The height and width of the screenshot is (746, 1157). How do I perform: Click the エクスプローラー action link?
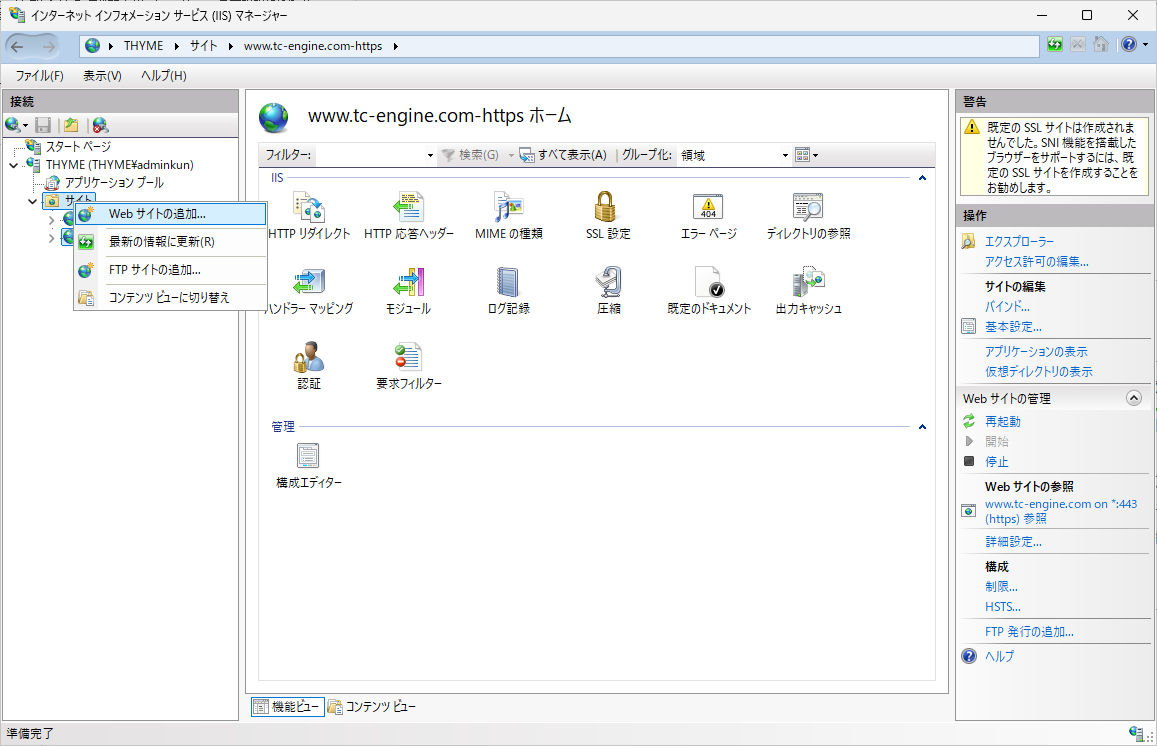(1019, 242)
